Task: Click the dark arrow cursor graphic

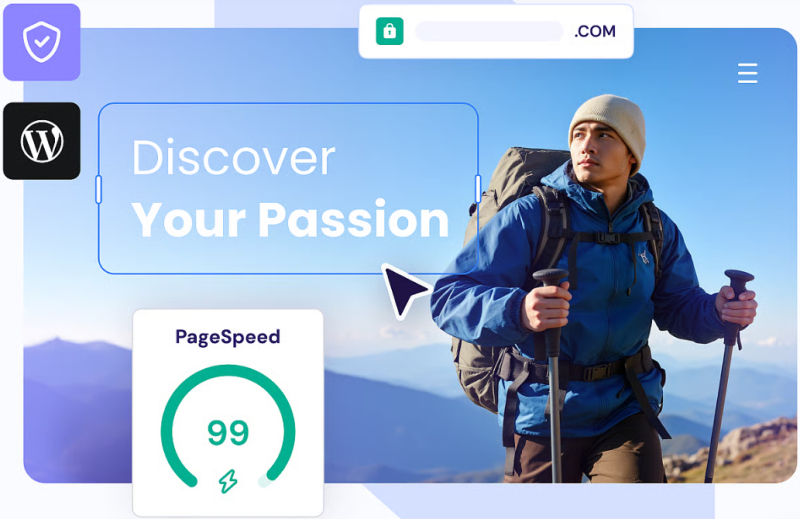Action: [406, 290]
